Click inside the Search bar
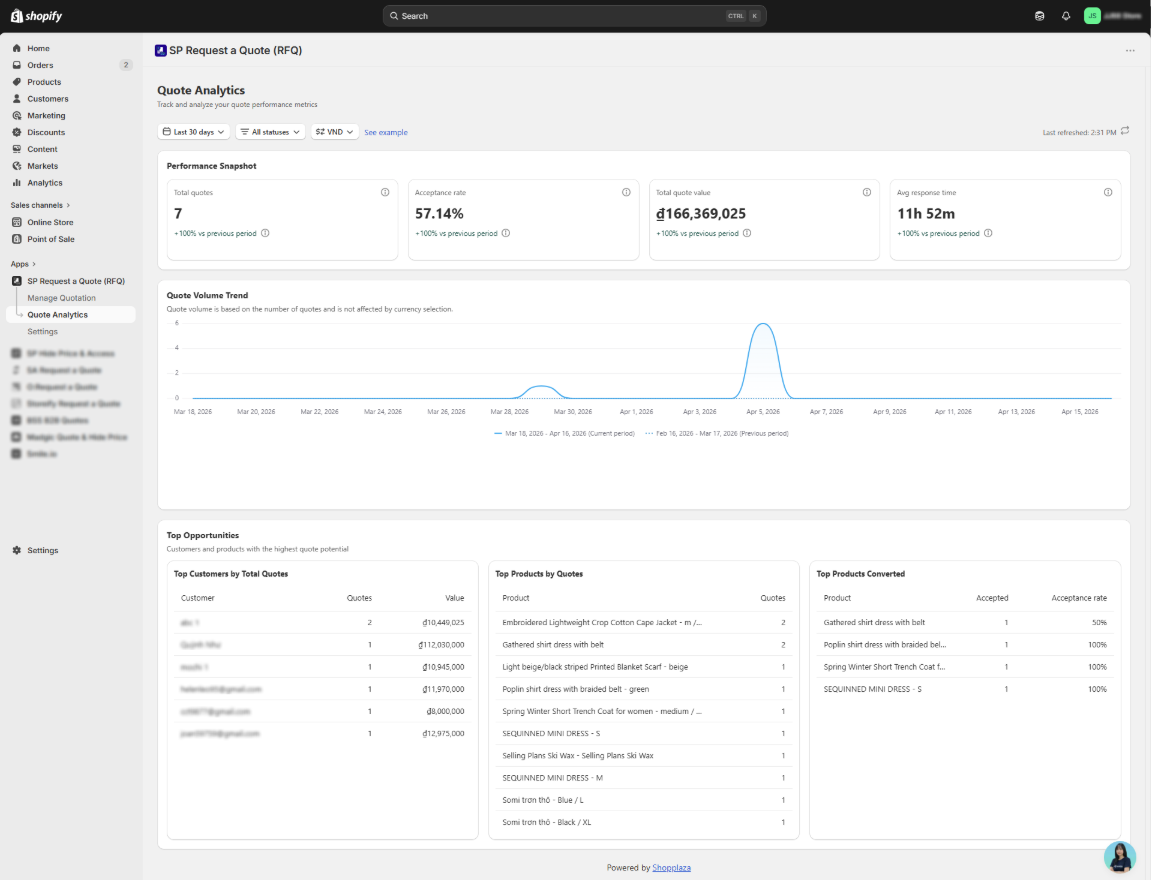Screen dimensions: 1151x880 click(570, 15)
